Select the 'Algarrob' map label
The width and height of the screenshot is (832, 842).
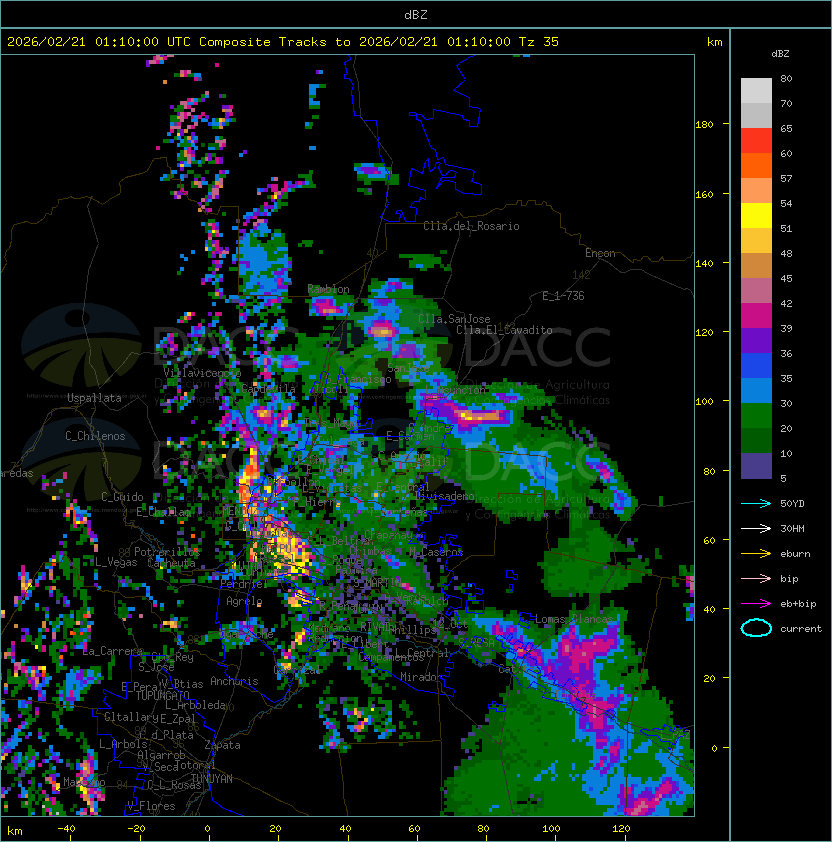tap(161, 756)
